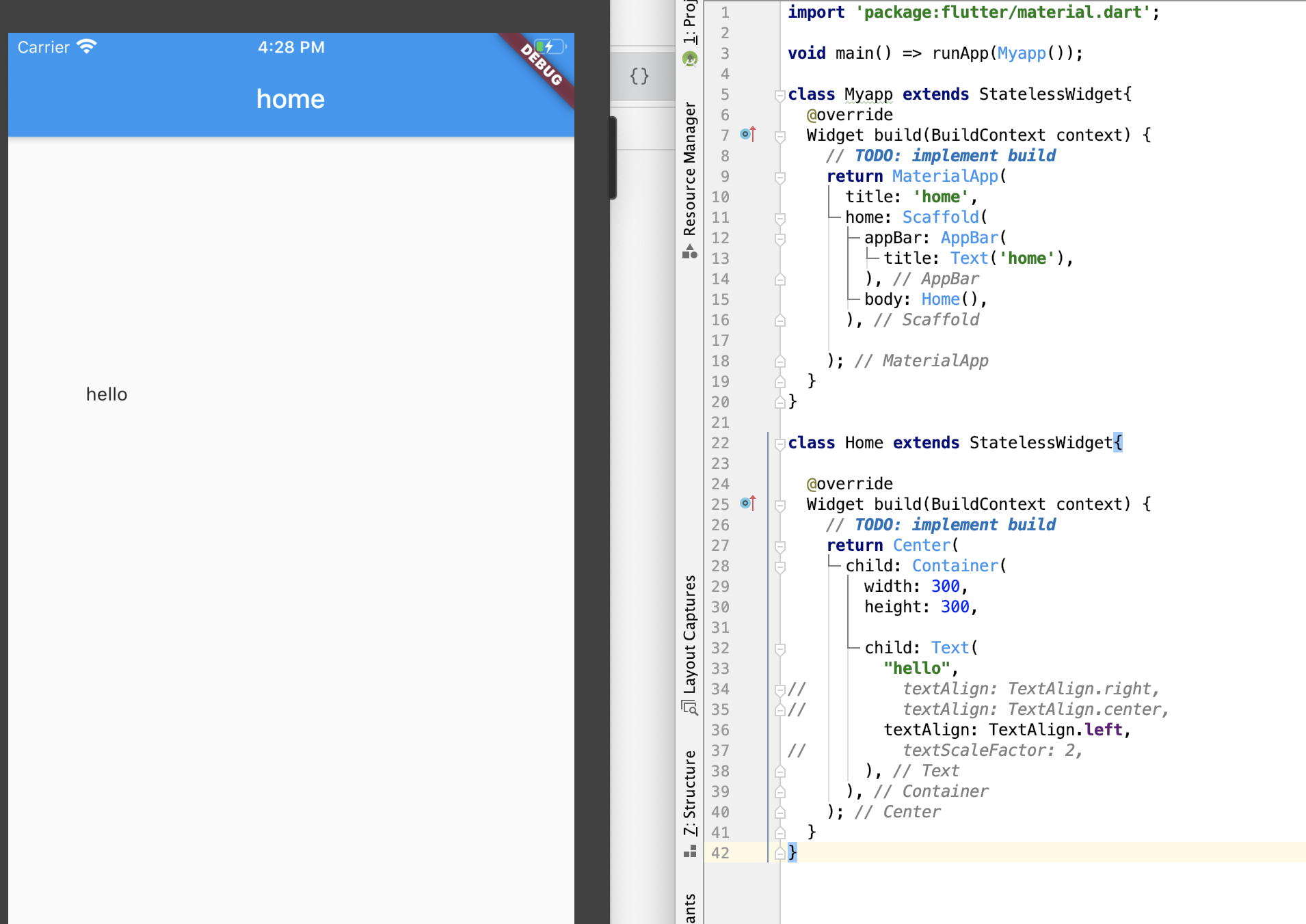1306x924 pixels.
Task: Click the highlighted closing brace on line 42
Action: pos(792,852)
